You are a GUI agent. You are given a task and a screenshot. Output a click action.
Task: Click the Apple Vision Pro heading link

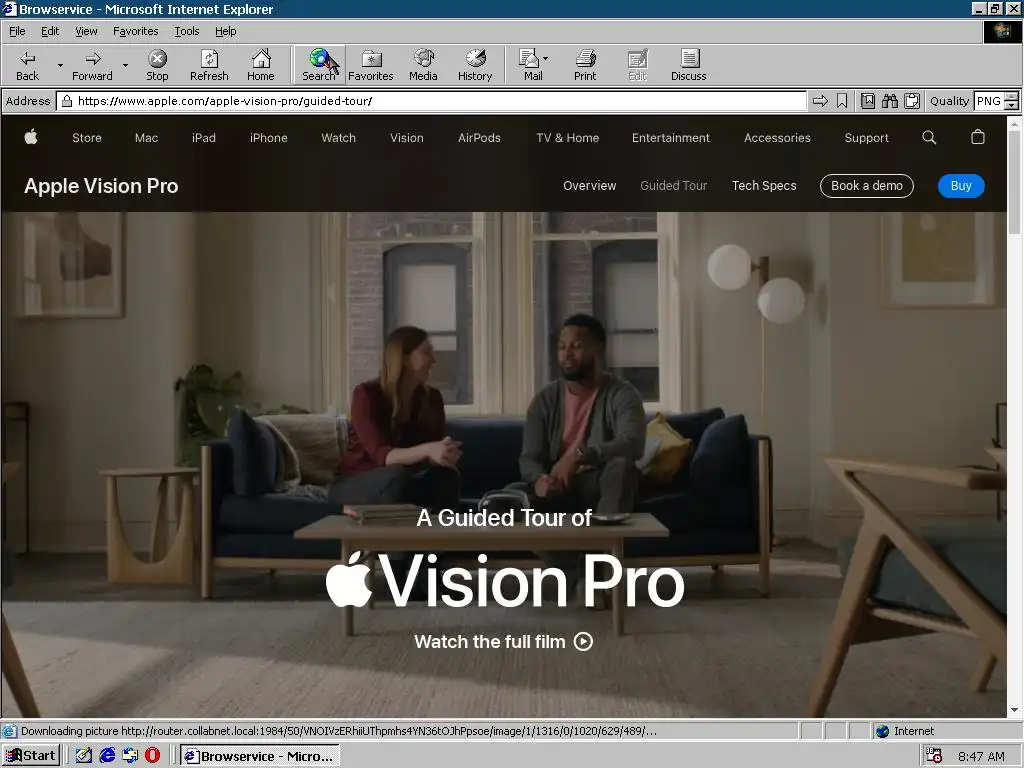coord(101,186)
